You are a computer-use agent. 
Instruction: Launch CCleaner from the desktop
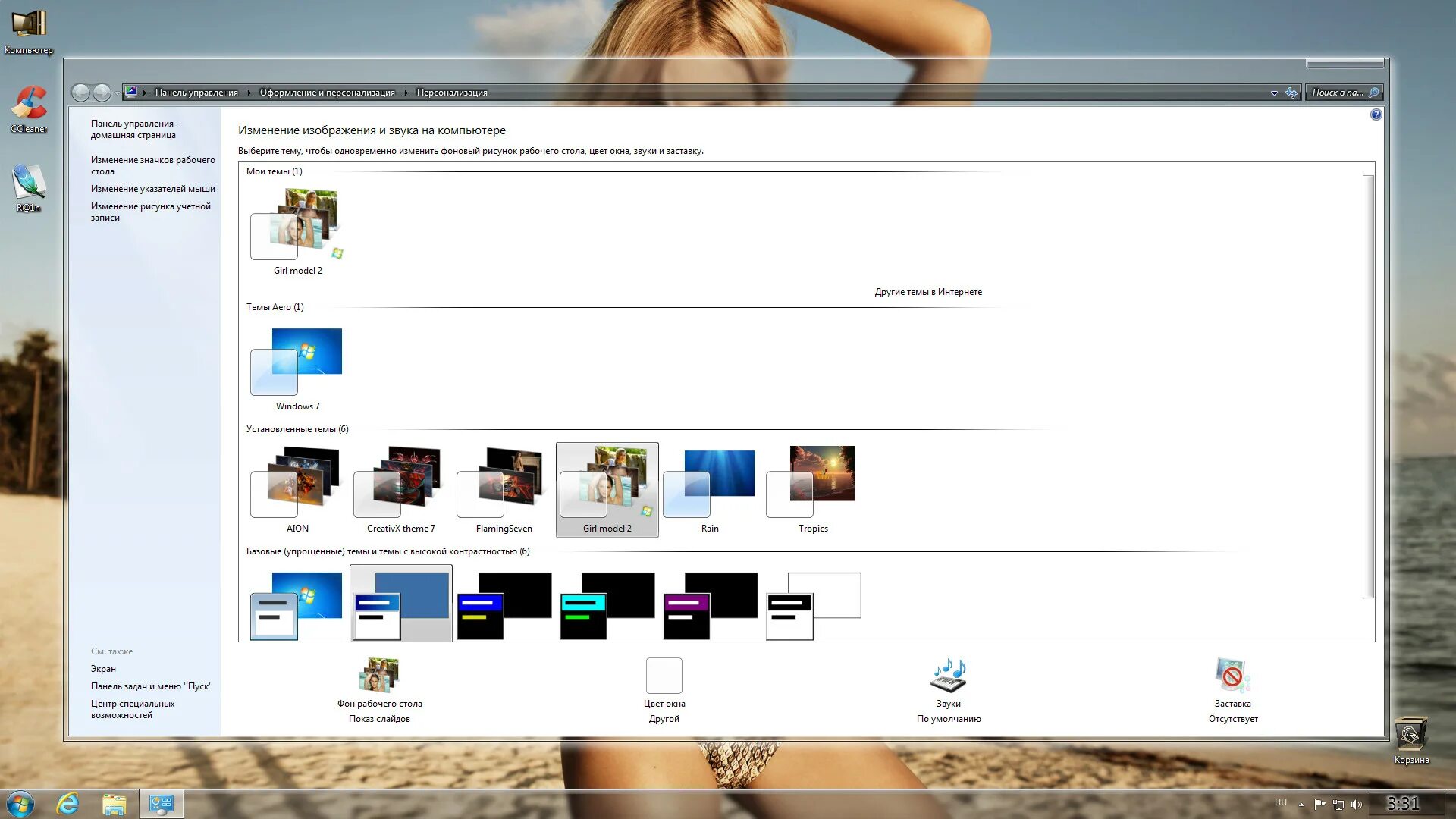[x=29, y=102]
